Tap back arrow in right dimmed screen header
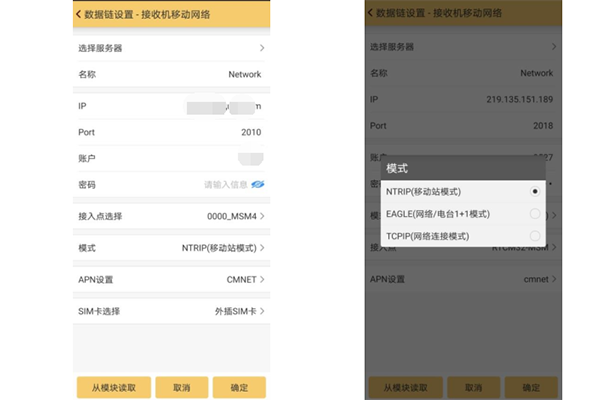 371,13
